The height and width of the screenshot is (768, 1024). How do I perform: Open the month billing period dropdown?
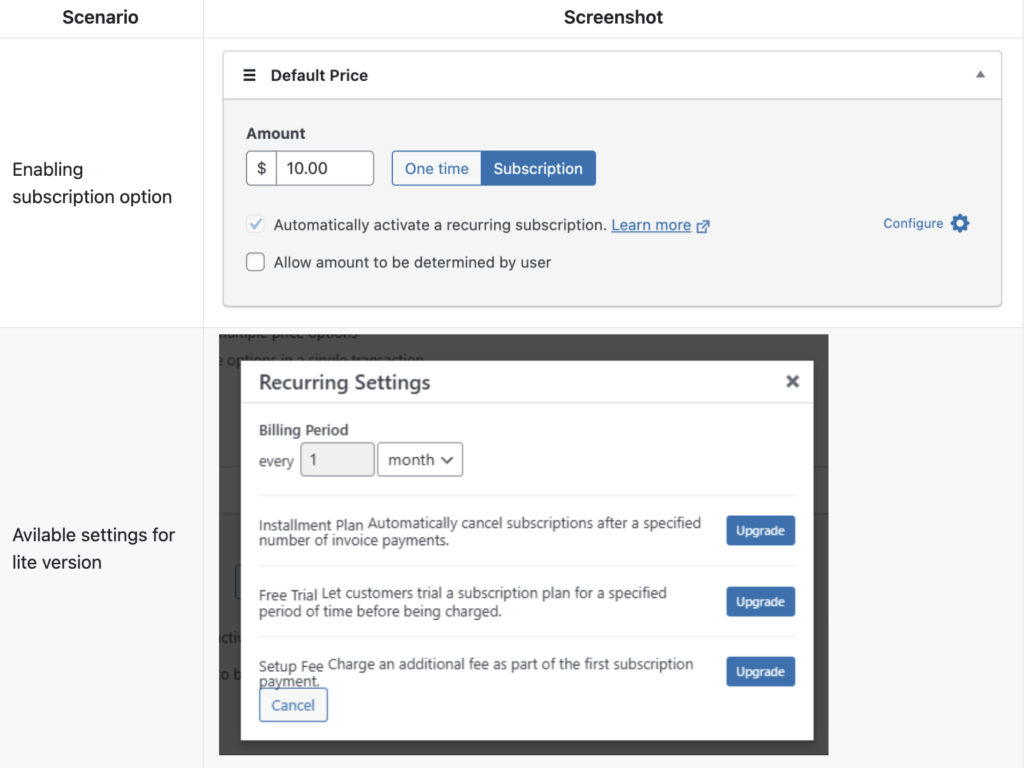click(x=420, y=460)
